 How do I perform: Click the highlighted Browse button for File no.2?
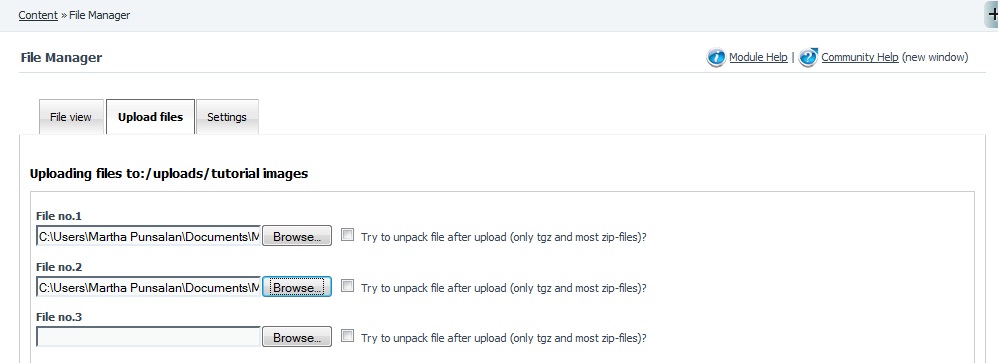pyautogui.click(x=297, y=287)
